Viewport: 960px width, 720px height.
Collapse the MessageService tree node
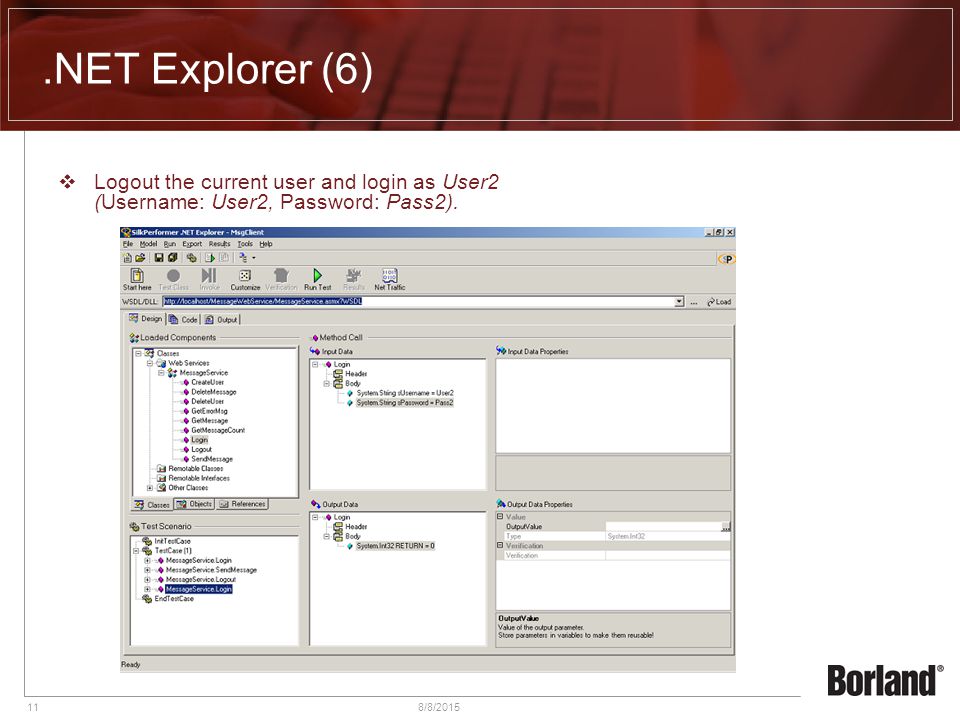(x=161, y=373)
